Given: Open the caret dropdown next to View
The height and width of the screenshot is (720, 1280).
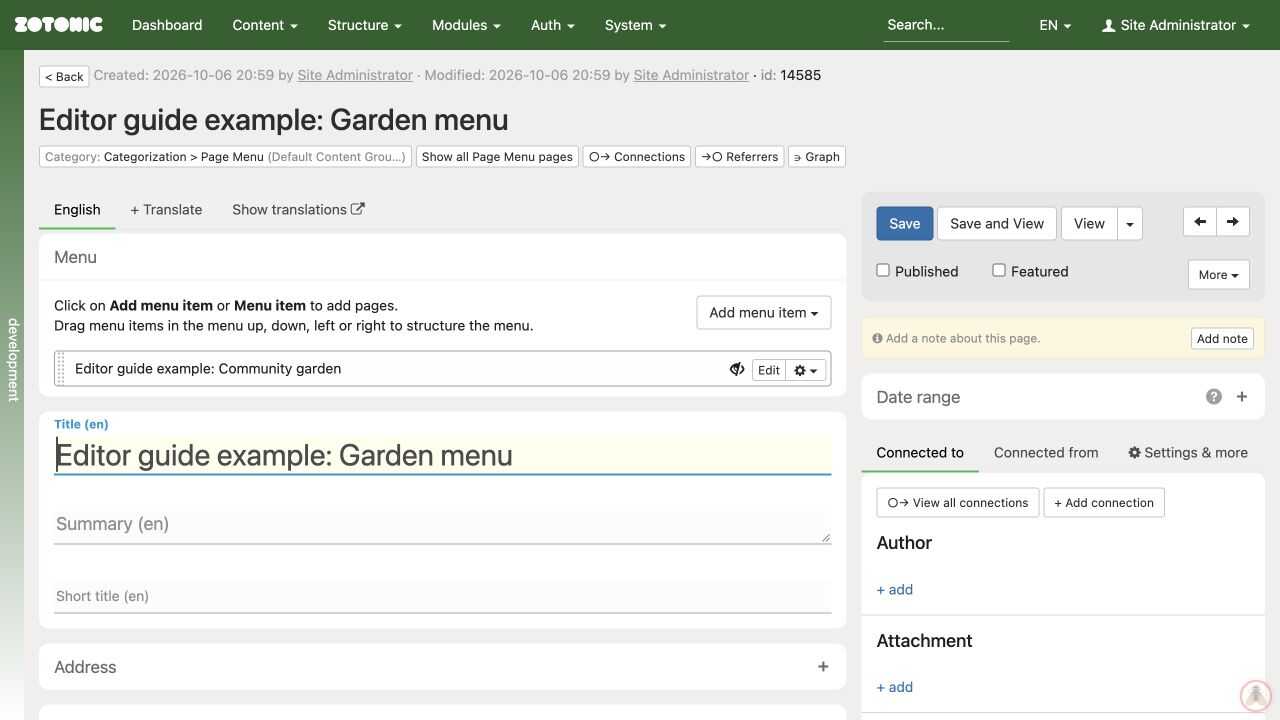Looking at the screenshot, I should (x=1130, y=224).
